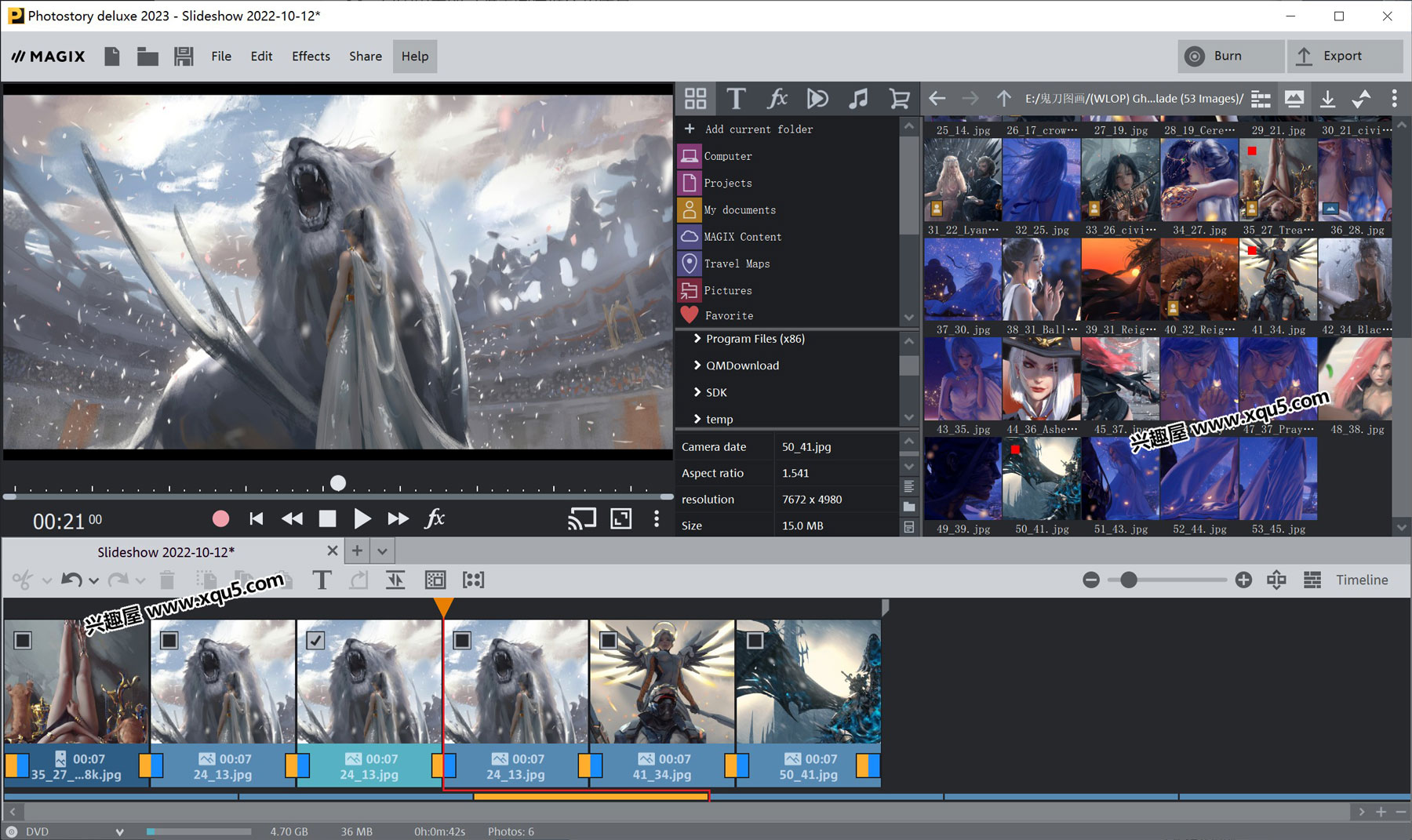Save project with floppy disk icon
1412x840 pixels.
point(184,56)
